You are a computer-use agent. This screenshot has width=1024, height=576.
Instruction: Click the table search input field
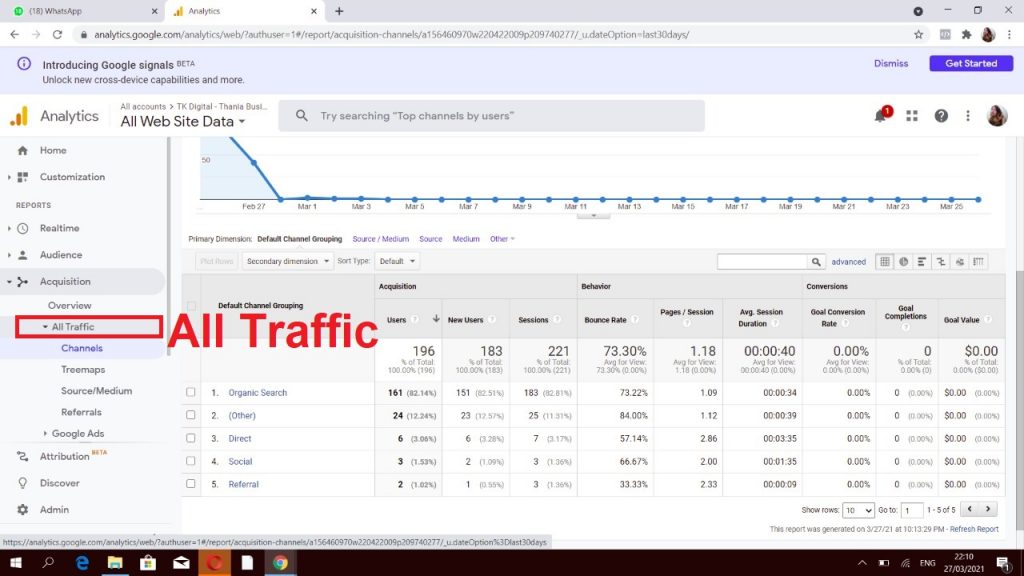[x=761, y=262]
